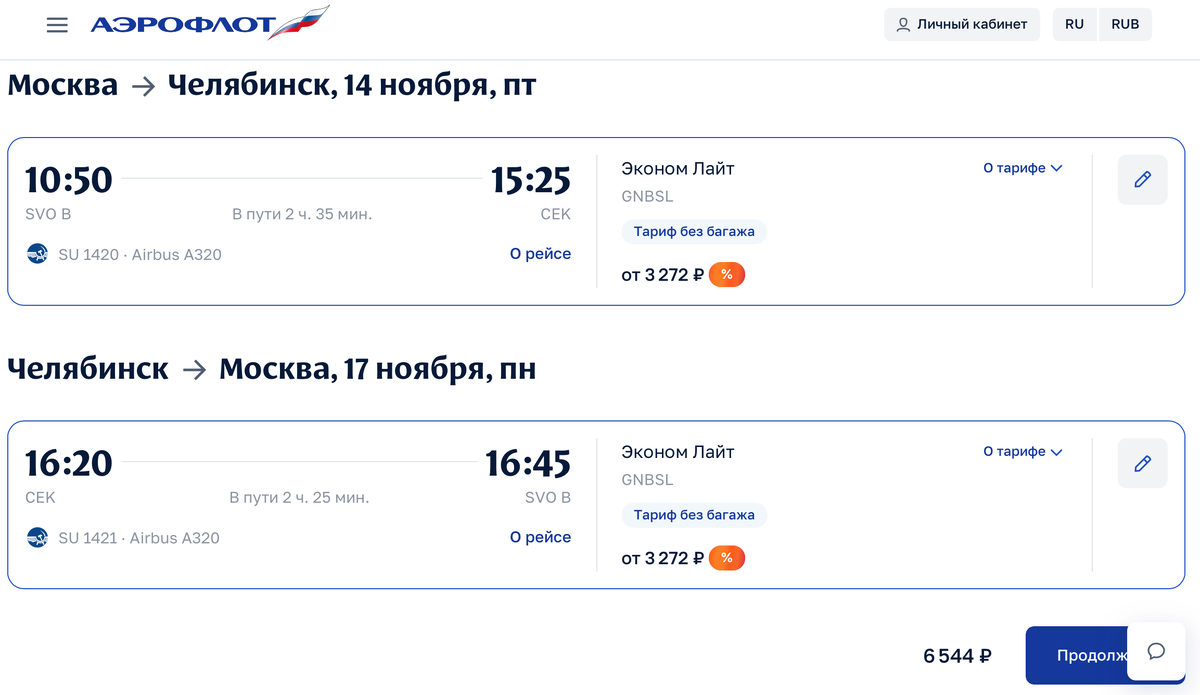Edit the Moscow to Chelyabinsk flight selection
This screenshot has width=1200, height=695.
point(1142,179)
